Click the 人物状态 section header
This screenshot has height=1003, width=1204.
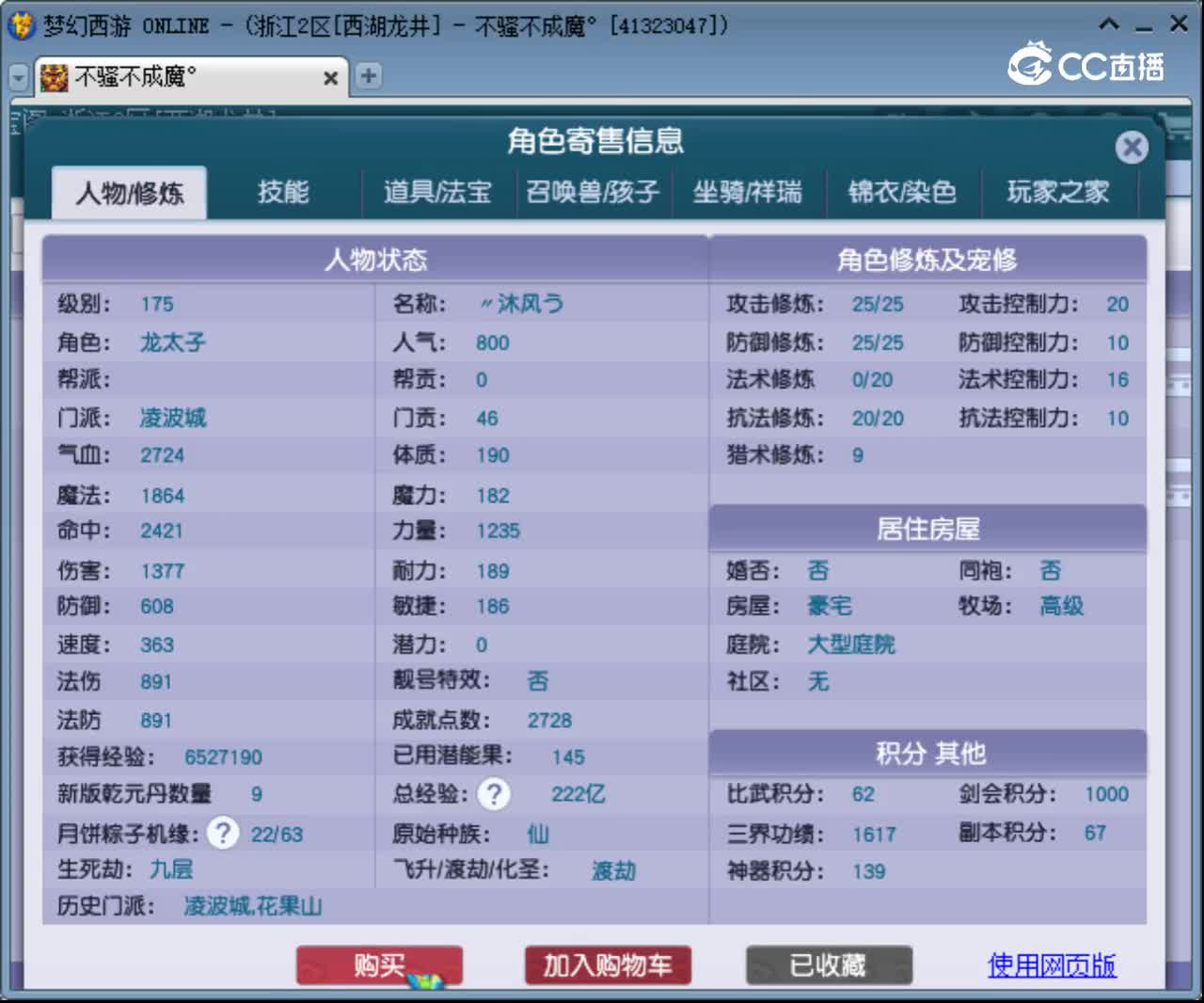[x=375, y=260]
